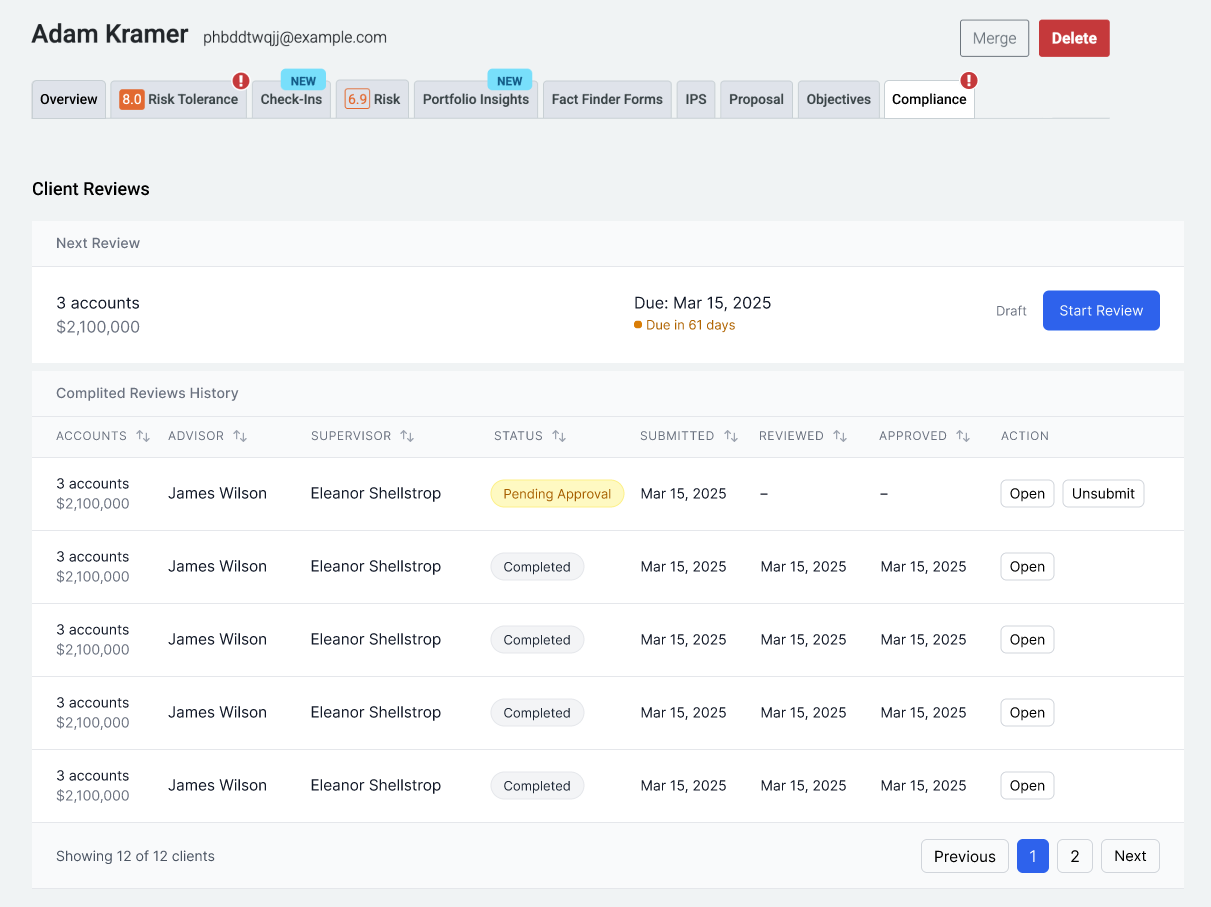Switch to Portfolio Insights tab
Image resolution: width=1211 pixels, height=907 pixels.
coord(475,100)
